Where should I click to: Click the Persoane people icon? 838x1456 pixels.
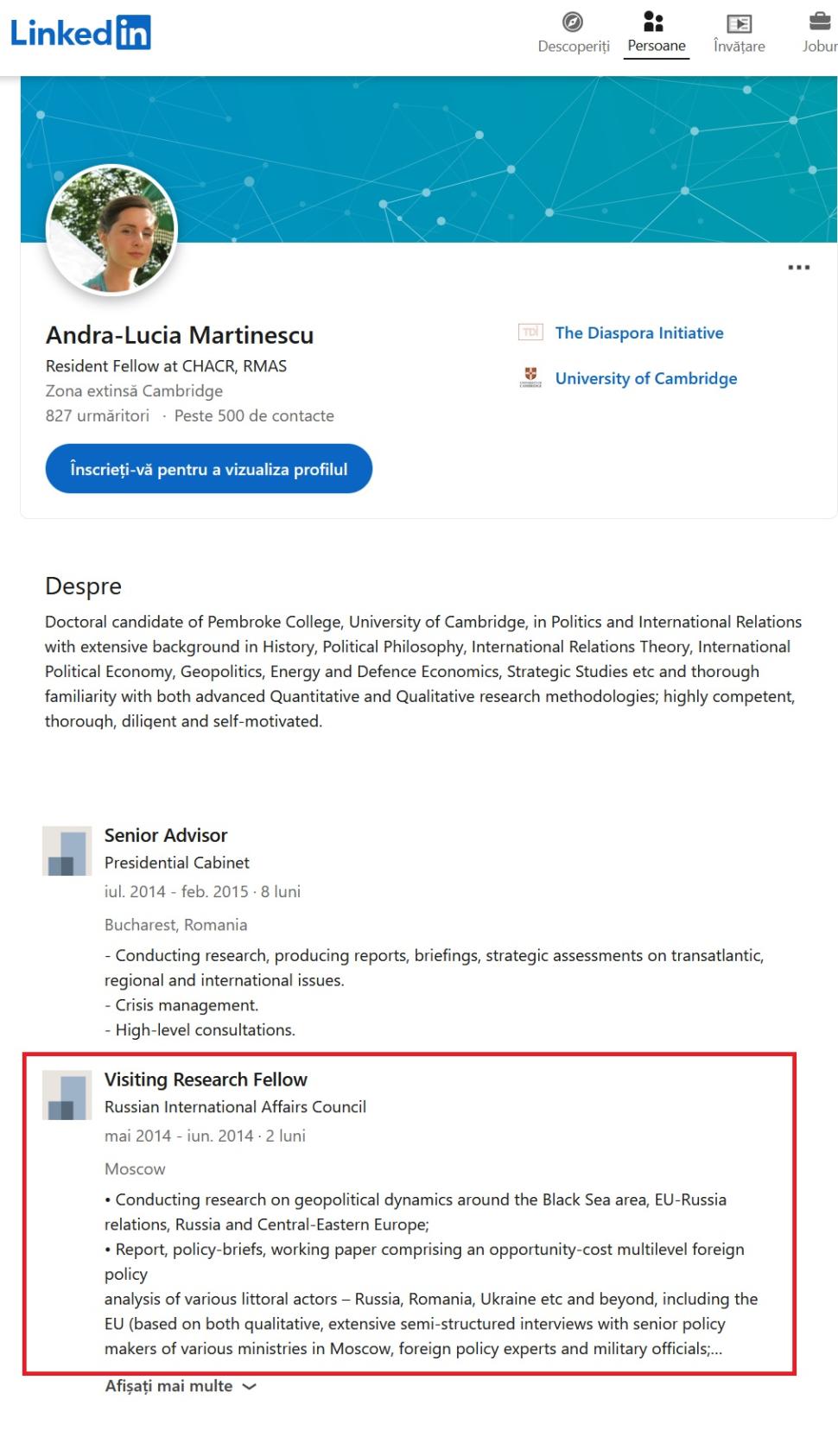click(654, 21)
